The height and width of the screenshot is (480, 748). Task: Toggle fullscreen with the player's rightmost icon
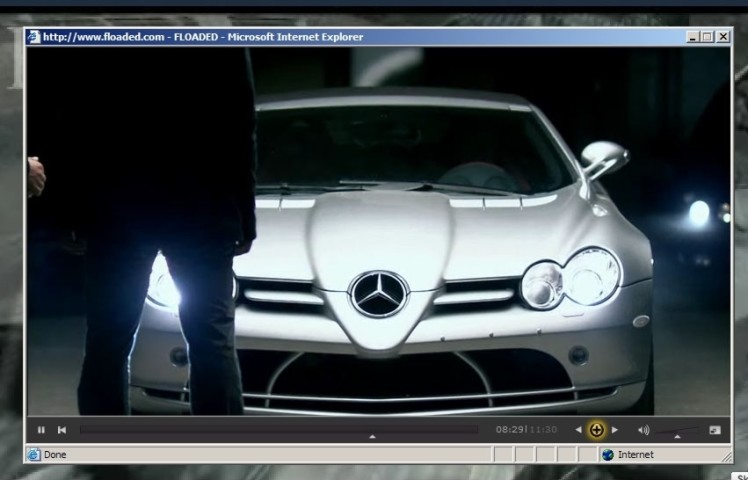click(x=715, y=430)
